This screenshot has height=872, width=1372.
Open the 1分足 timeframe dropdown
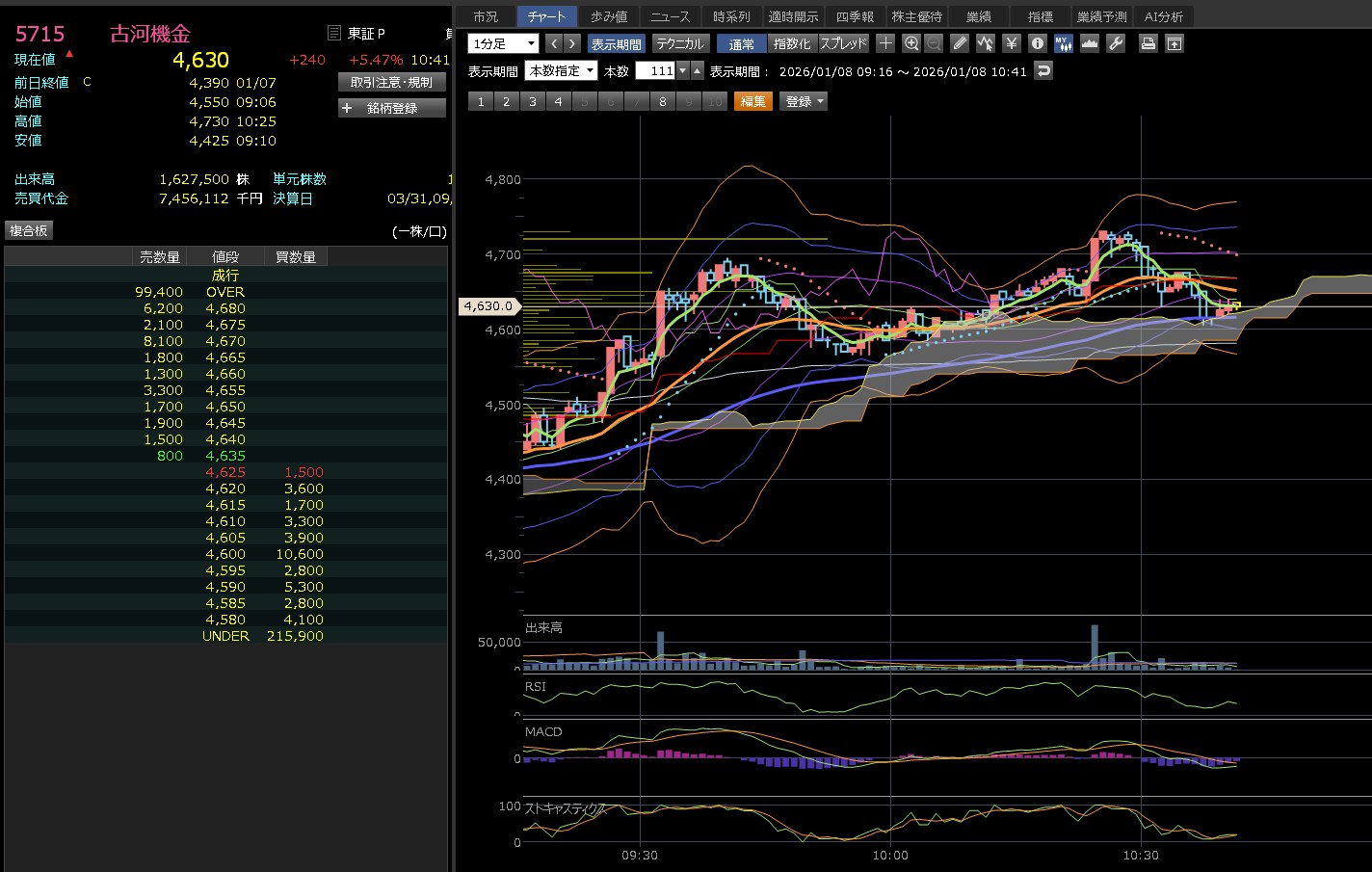point(503,43)
